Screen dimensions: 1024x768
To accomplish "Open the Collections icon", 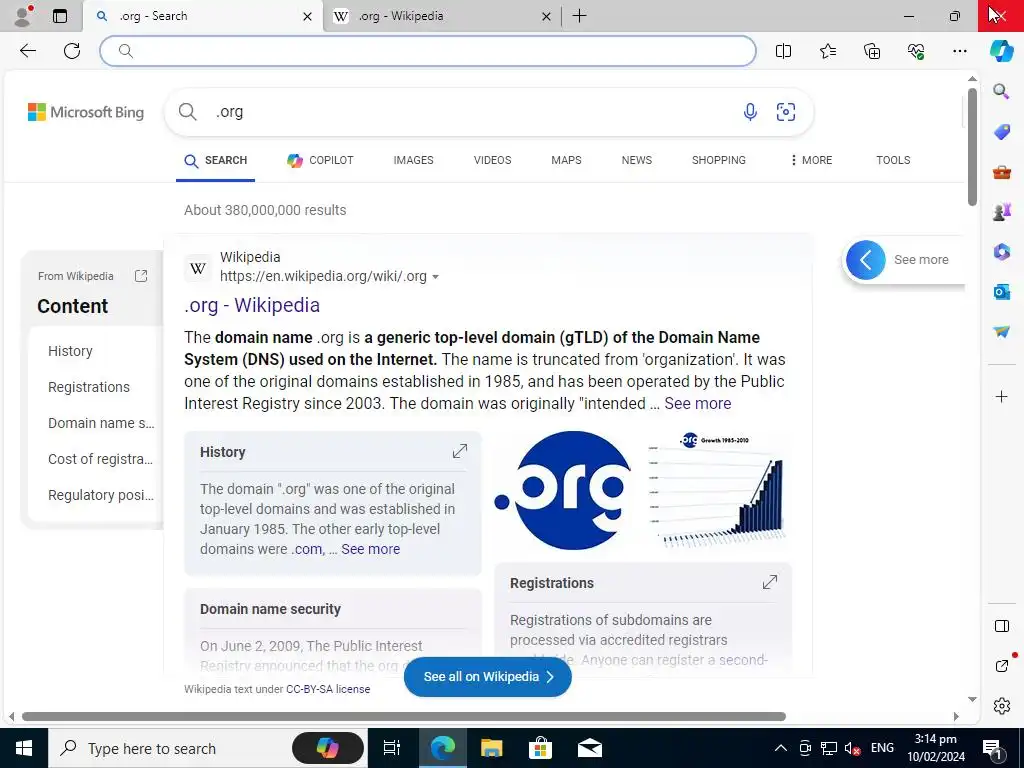I will tap(872, 51).
